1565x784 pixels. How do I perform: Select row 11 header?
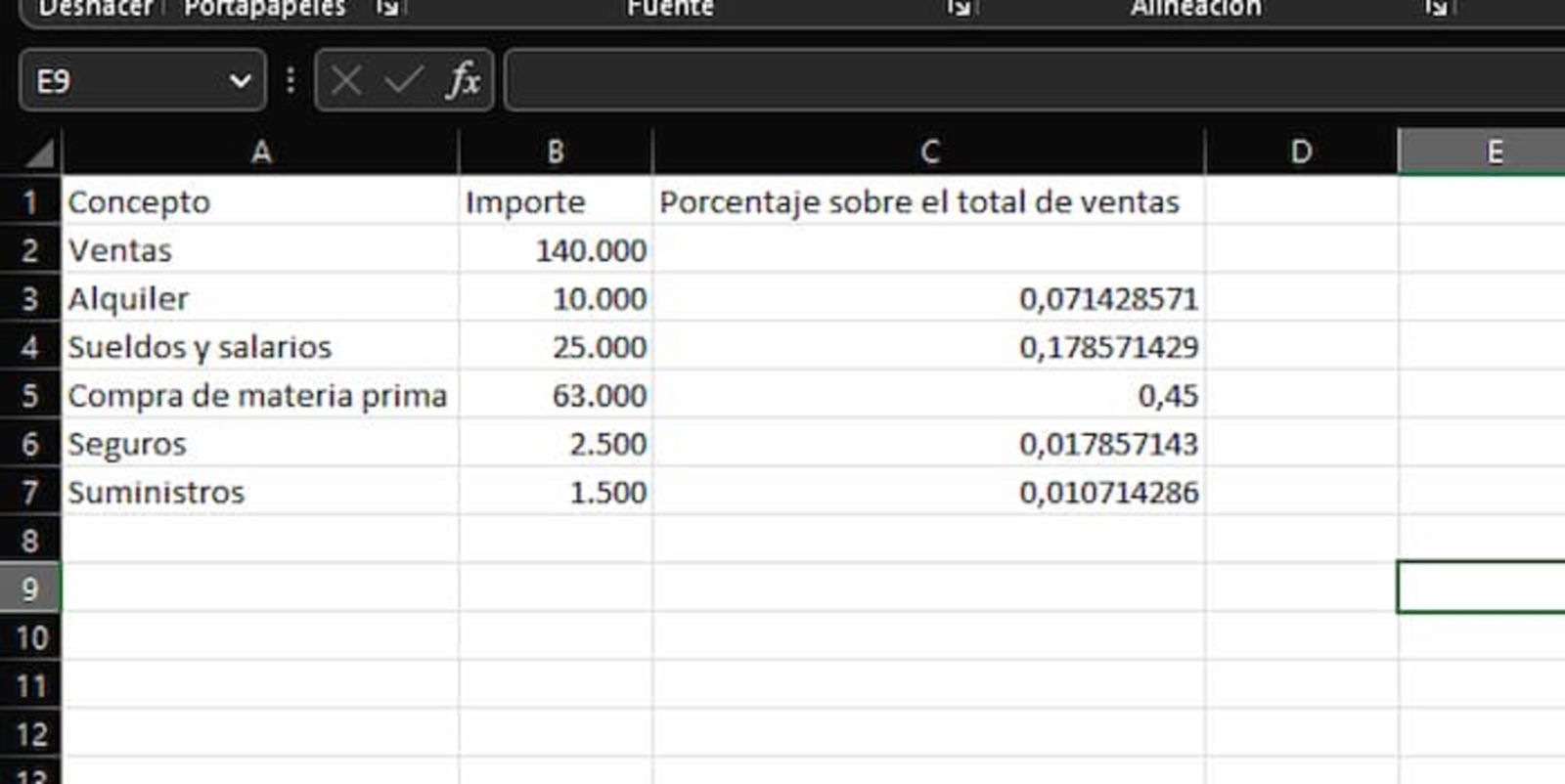coord(30,685)
